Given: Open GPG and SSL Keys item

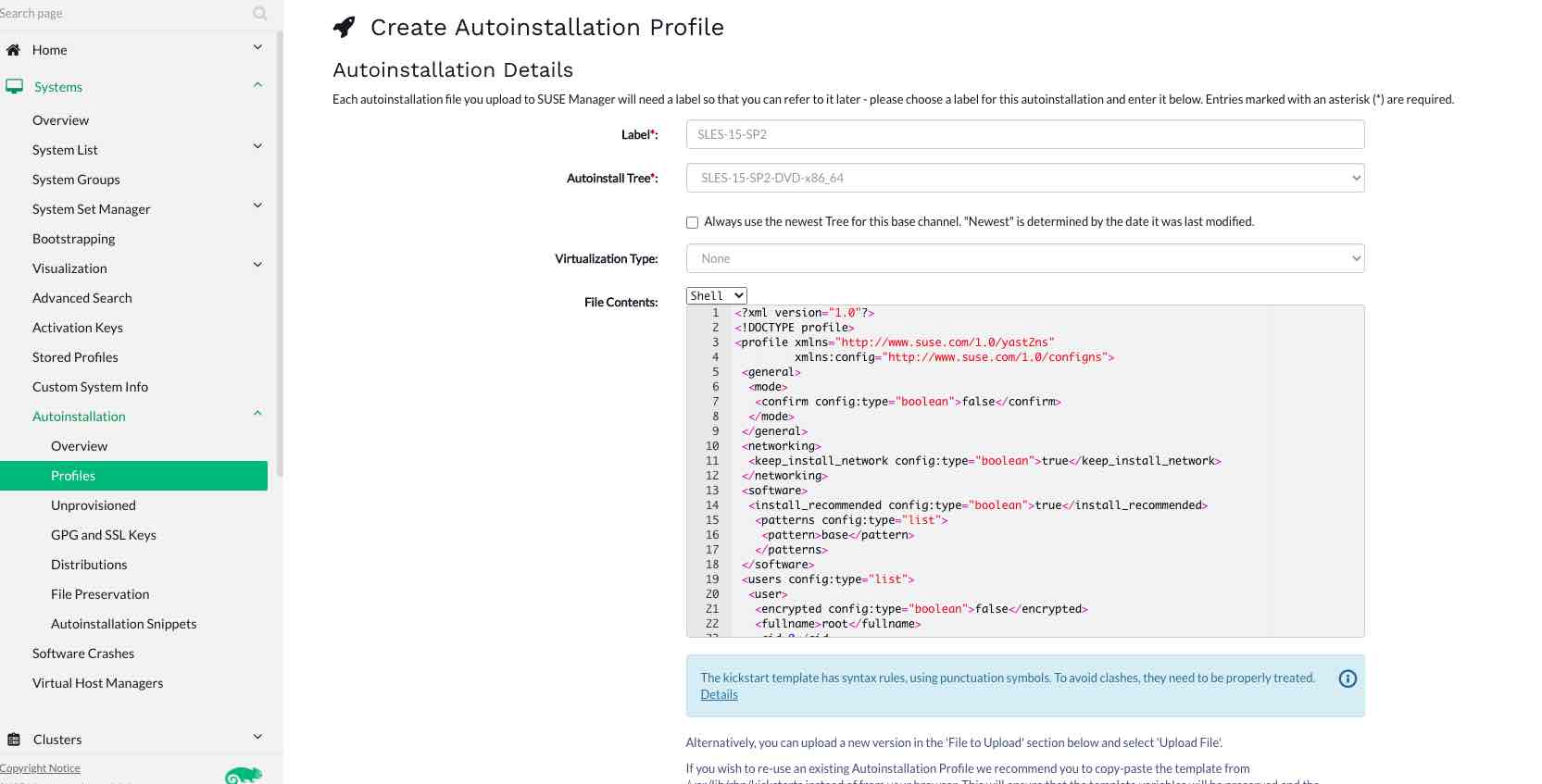Looking at the screenshot, I should [x=103, y=535].
